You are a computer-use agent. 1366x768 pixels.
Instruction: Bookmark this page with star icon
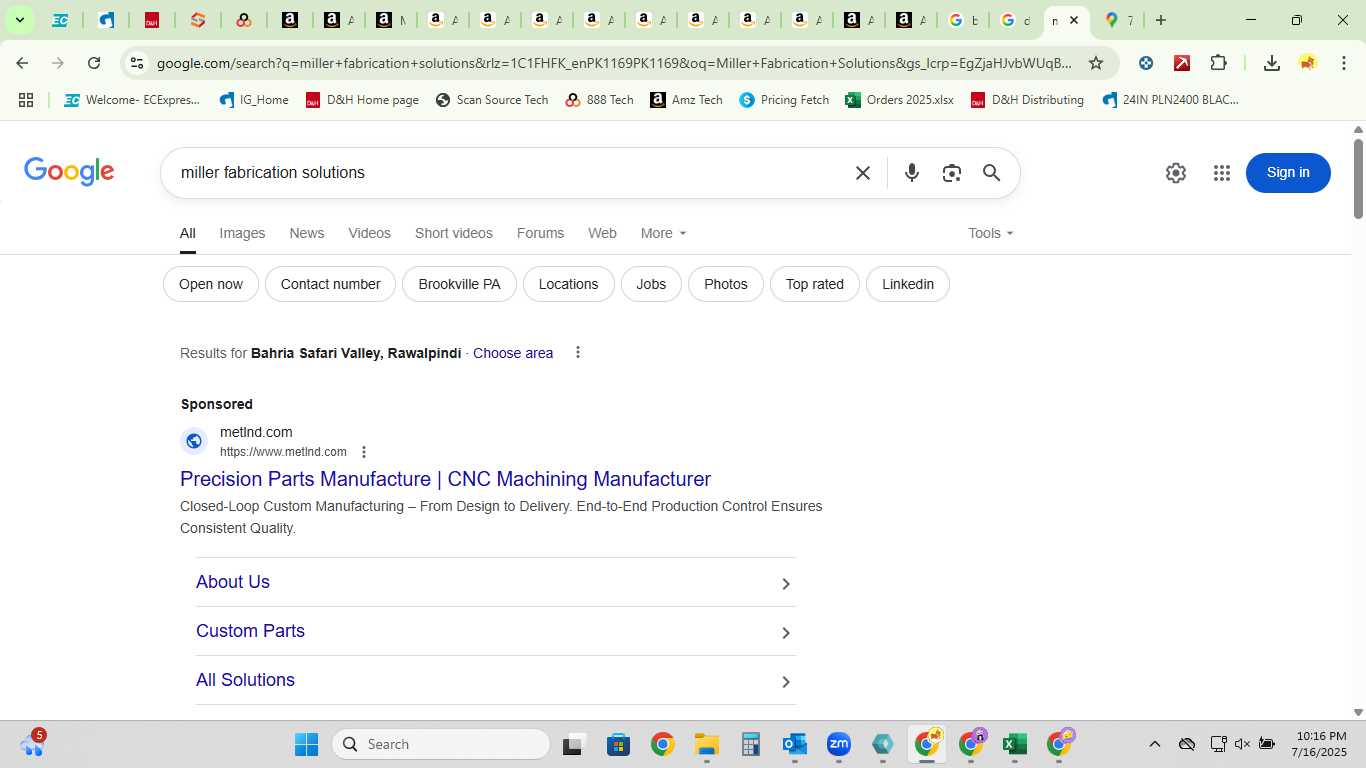pyautogui.click(x=1096, y=63)
